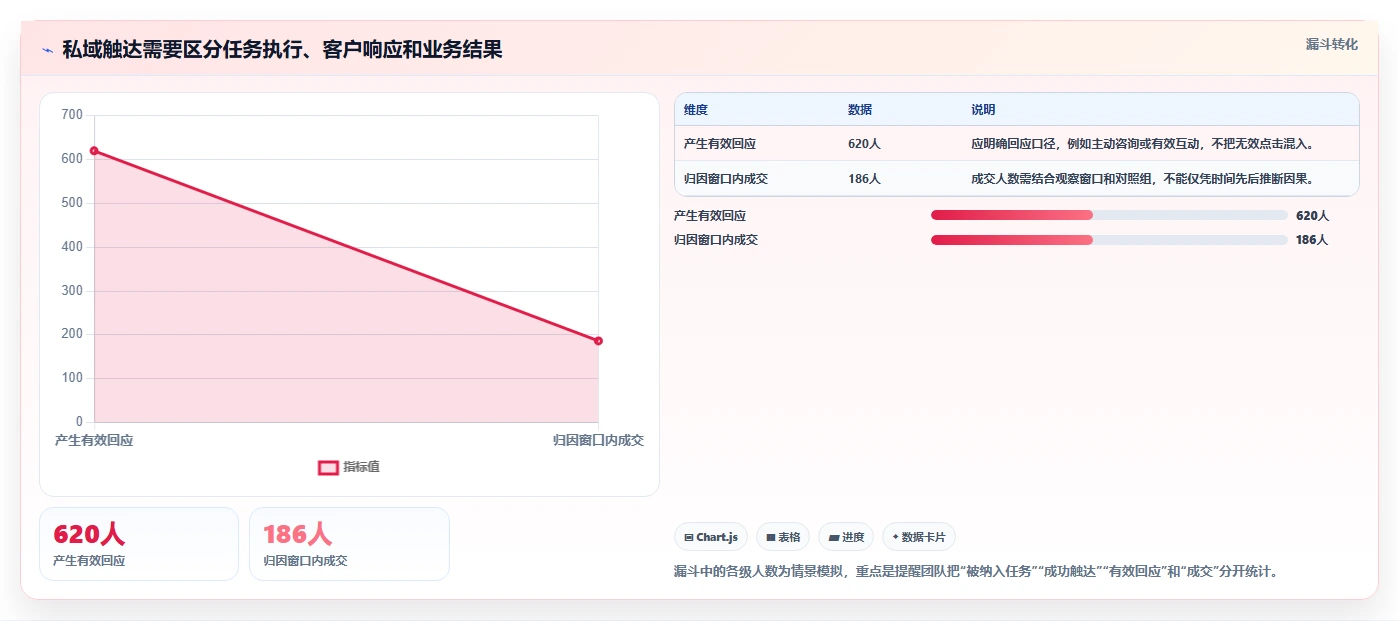The width and height of the screenshot is (1399, 621).
Task: Click the 表格 tag chip
Action: [783, 537]
